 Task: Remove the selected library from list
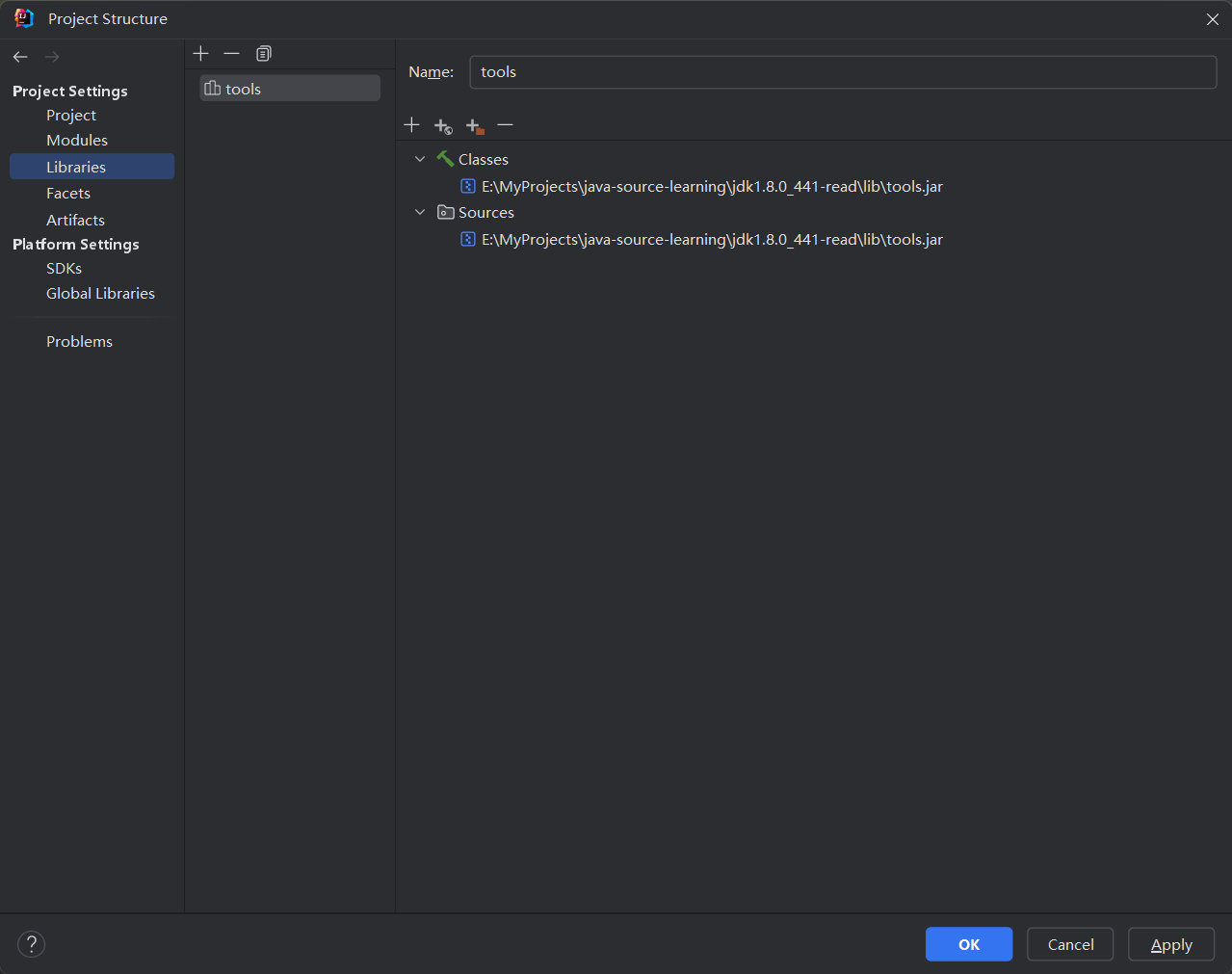pyautogui.click(x=231, y=54)
